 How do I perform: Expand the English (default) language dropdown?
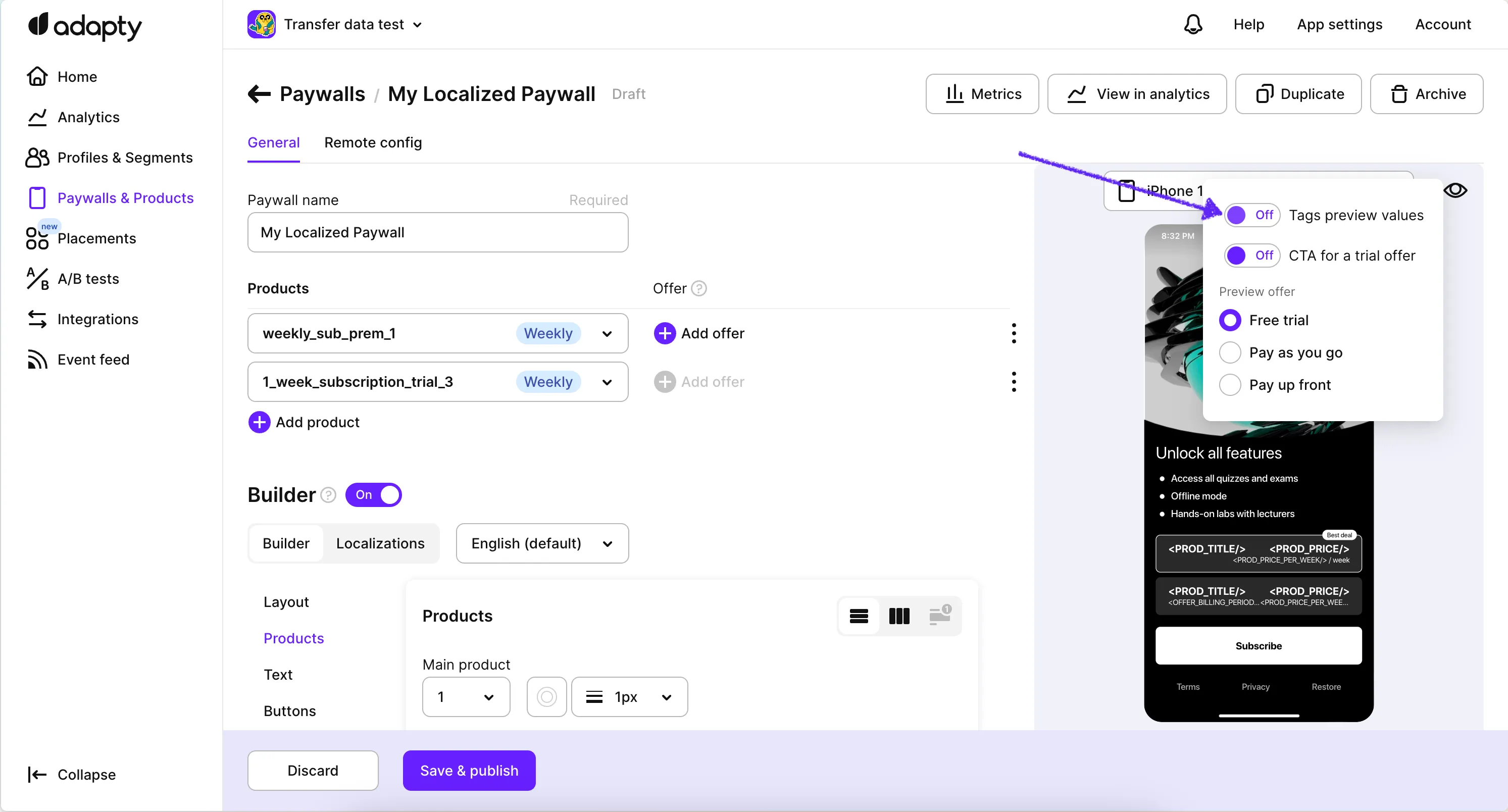[x=542, y=543]
